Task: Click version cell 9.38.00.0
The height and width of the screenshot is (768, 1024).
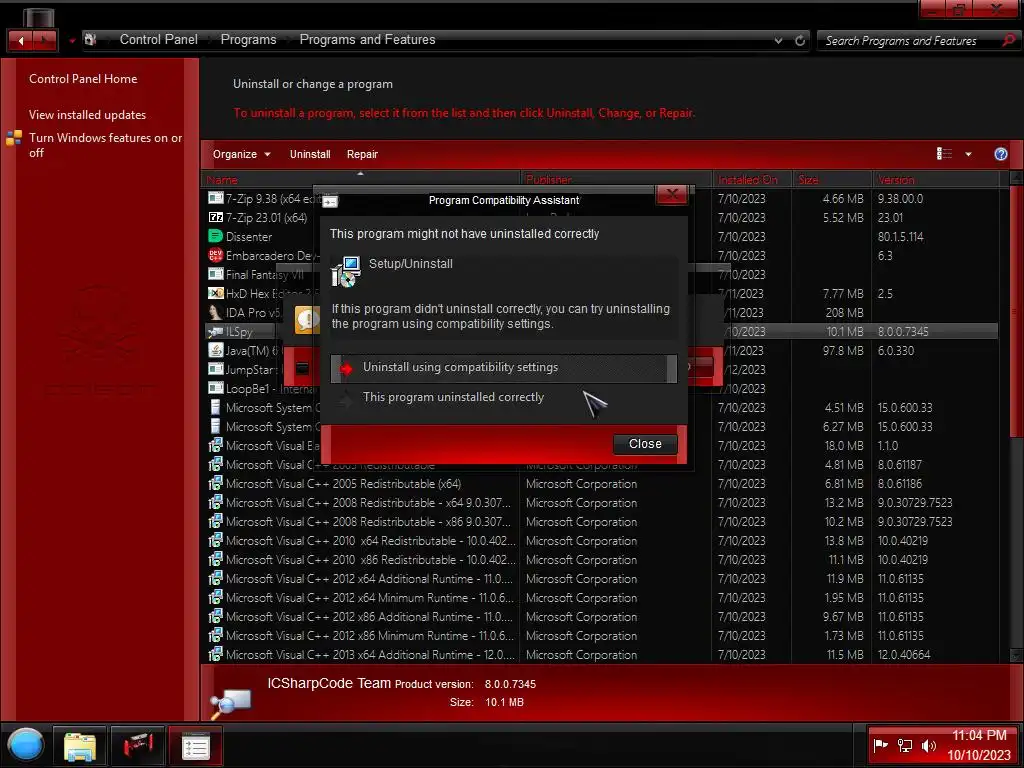Action: click(900, 199)
